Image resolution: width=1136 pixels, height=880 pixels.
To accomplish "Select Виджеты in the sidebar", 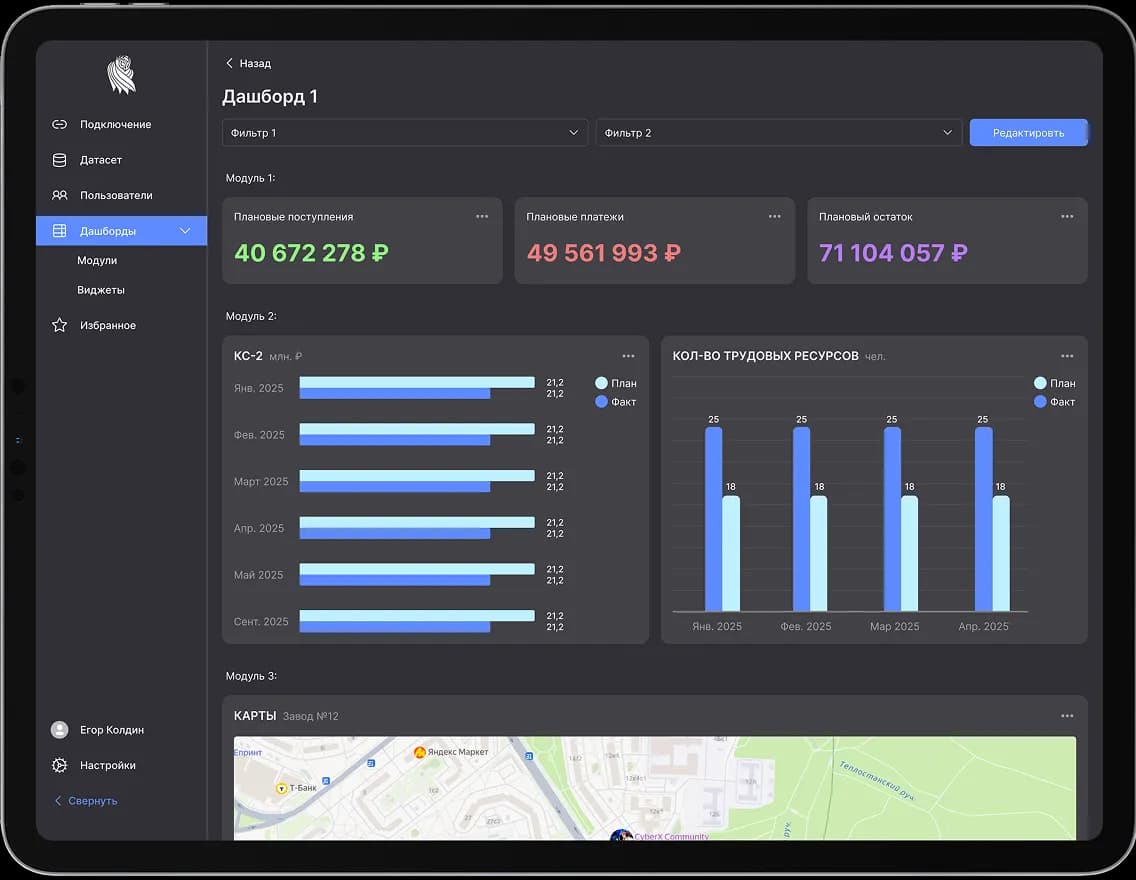I will [101, 290].
